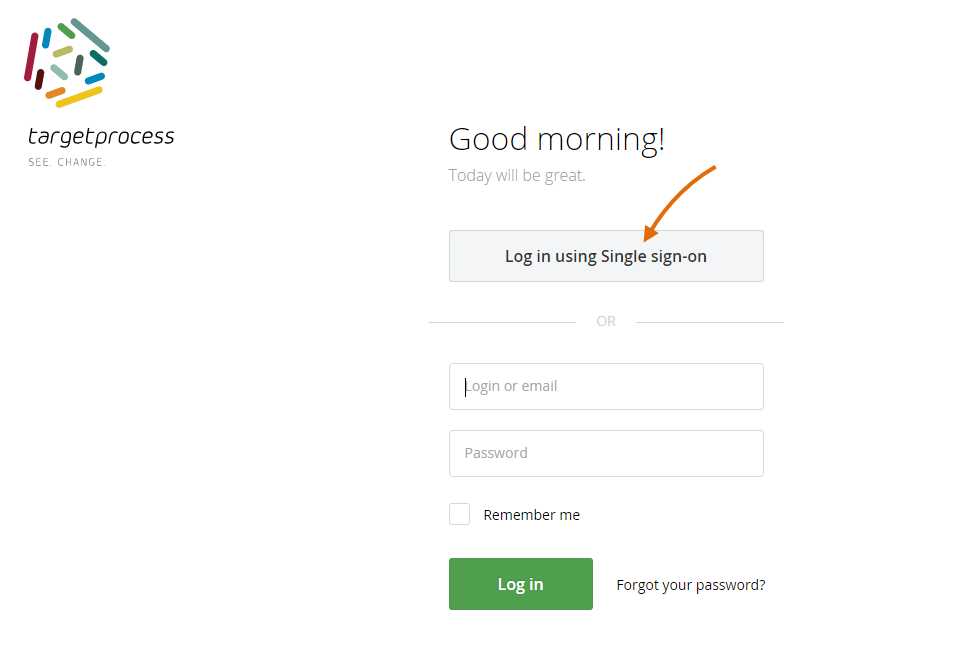
Task: Click the Login or email input field
Action: (606, 386)
